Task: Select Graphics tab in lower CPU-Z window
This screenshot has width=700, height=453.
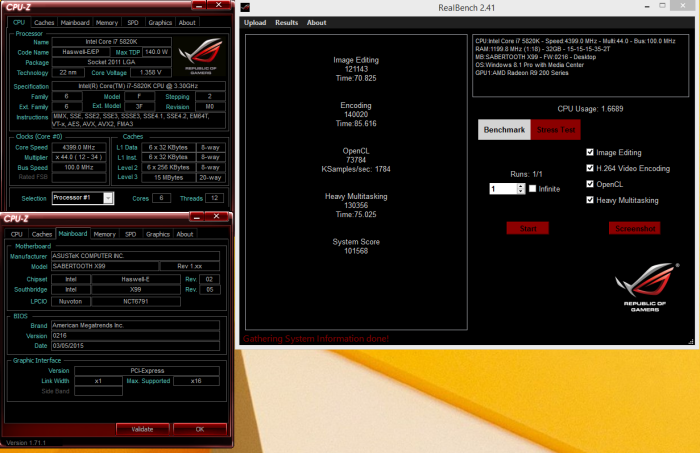Action: point(158,234)
